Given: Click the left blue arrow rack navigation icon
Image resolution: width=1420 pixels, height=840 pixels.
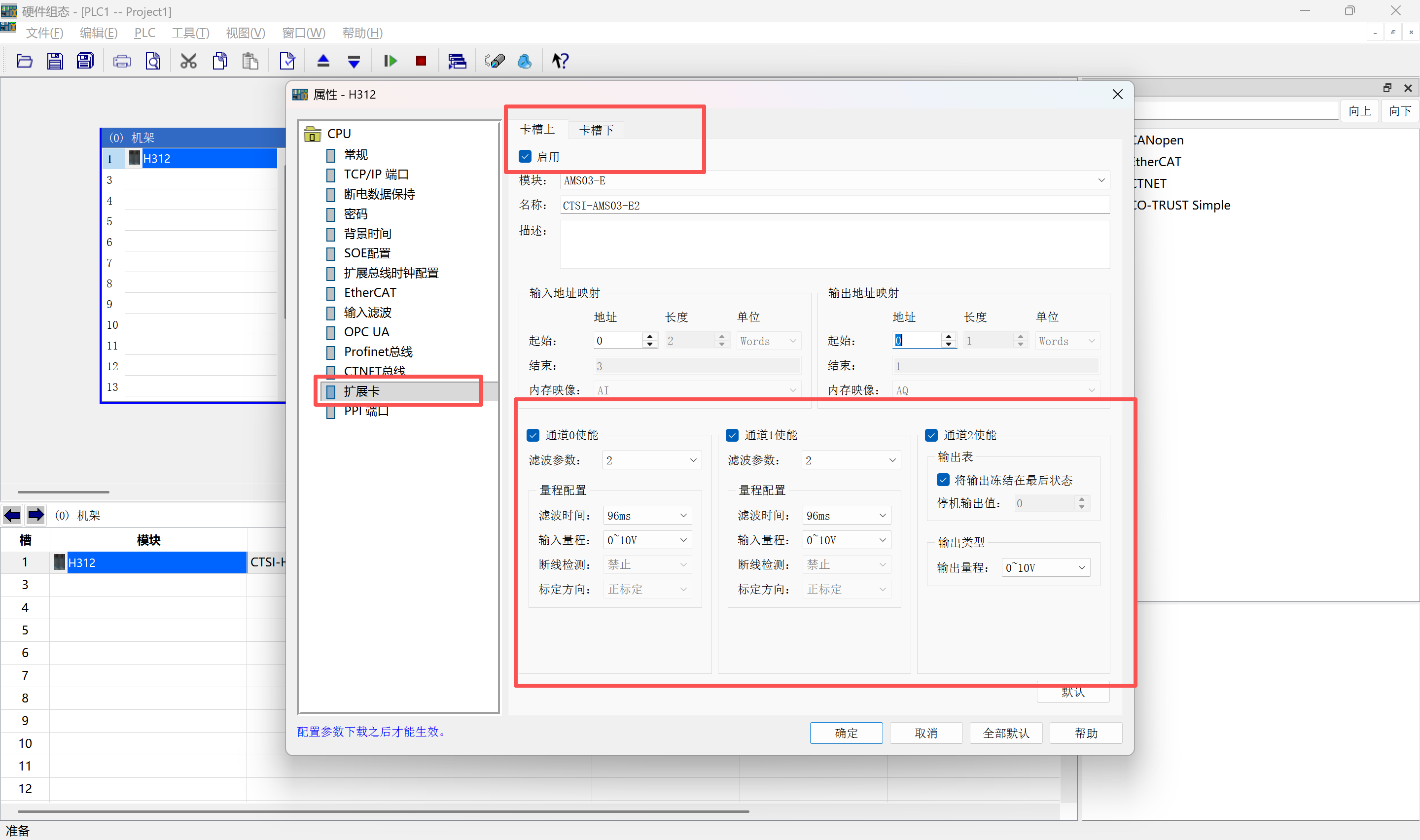Looking at the screenshot, I should tap(12, 515).
